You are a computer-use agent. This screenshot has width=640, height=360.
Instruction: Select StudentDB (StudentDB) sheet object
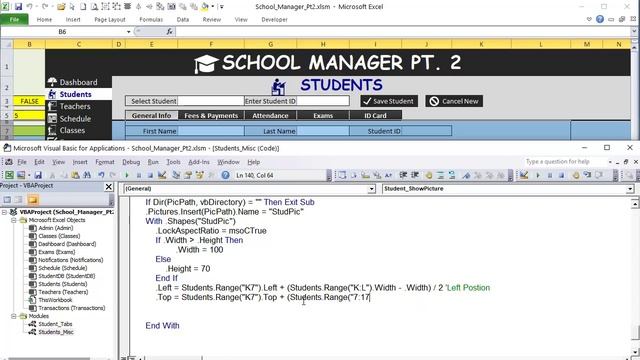[67, 276]
